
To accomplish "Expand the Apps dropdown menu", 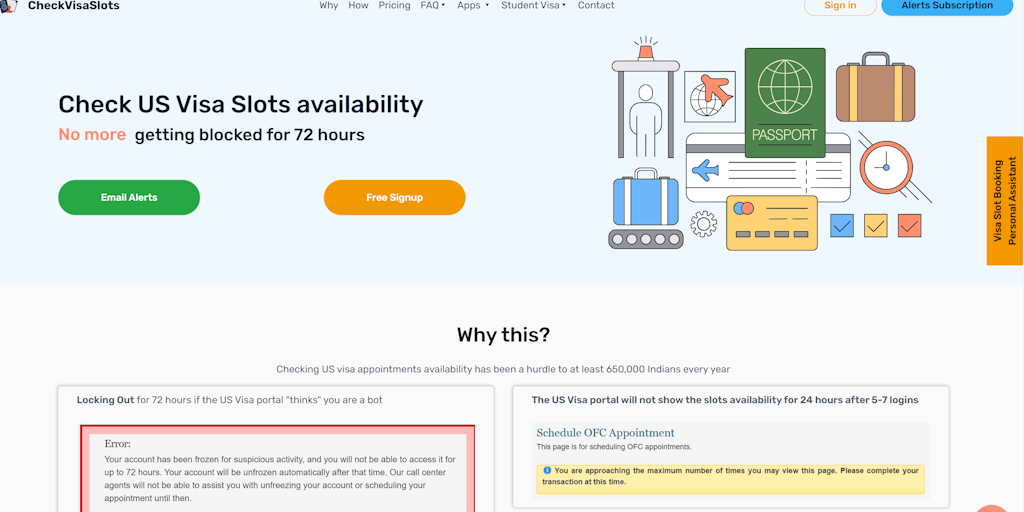I will pyautogui.click(x=473, y=5).
